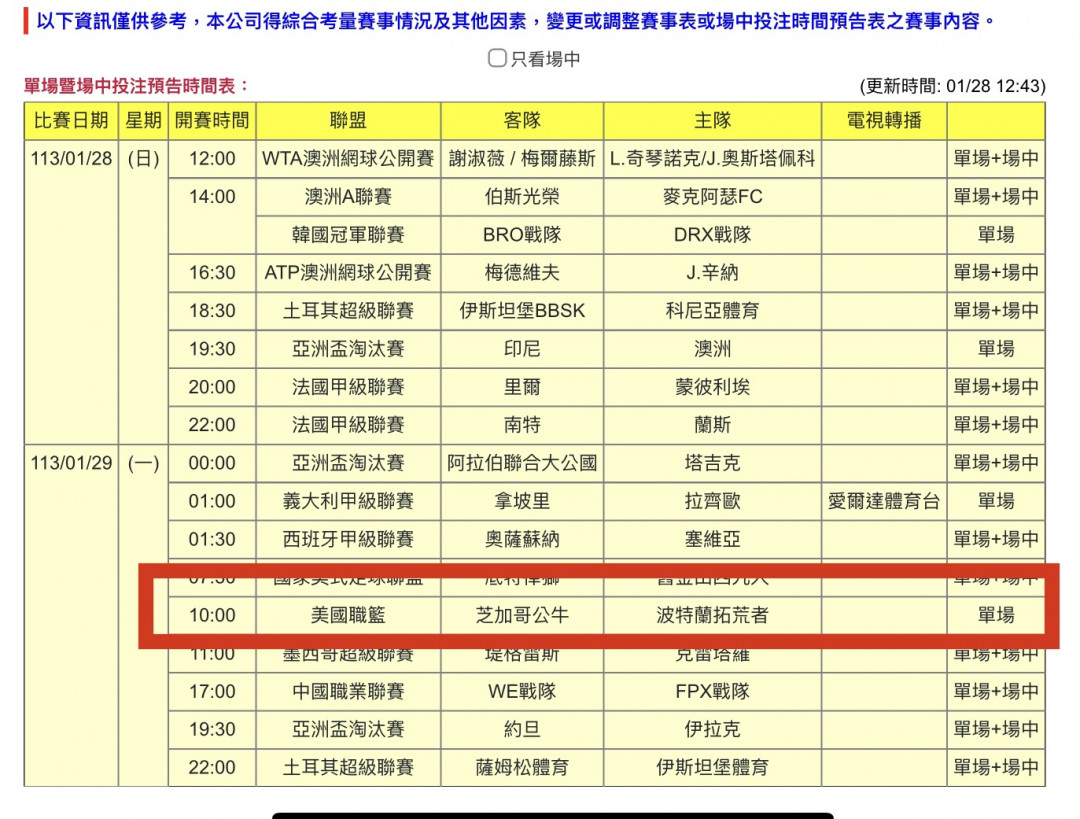The image size is (1080, 819).
Task: Select the 中國職業聯賽 league cell
Action: (348, 691)
